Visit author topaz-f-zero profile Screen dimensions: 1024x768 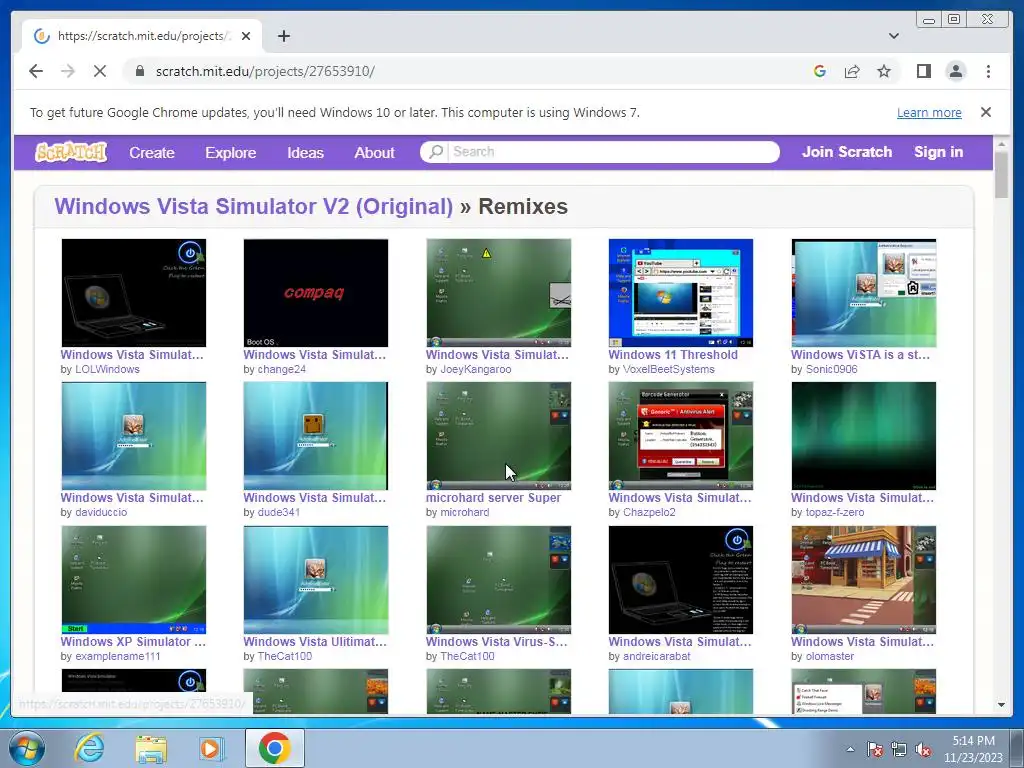point(835,513)
